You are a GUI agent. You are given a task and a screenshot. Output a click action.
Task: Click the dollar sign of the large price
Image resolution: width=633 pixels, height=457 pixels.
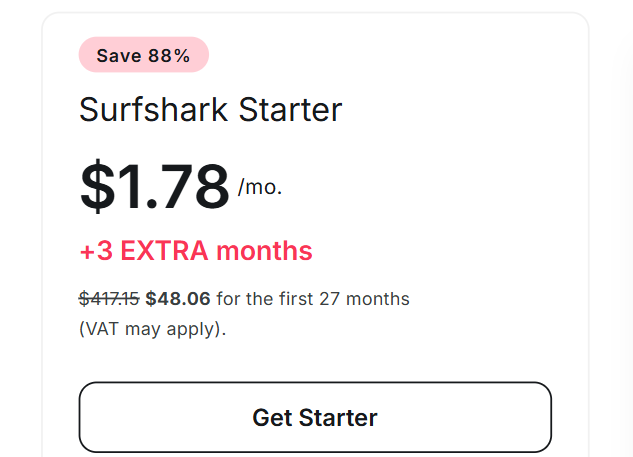click(x=97, y=186)
